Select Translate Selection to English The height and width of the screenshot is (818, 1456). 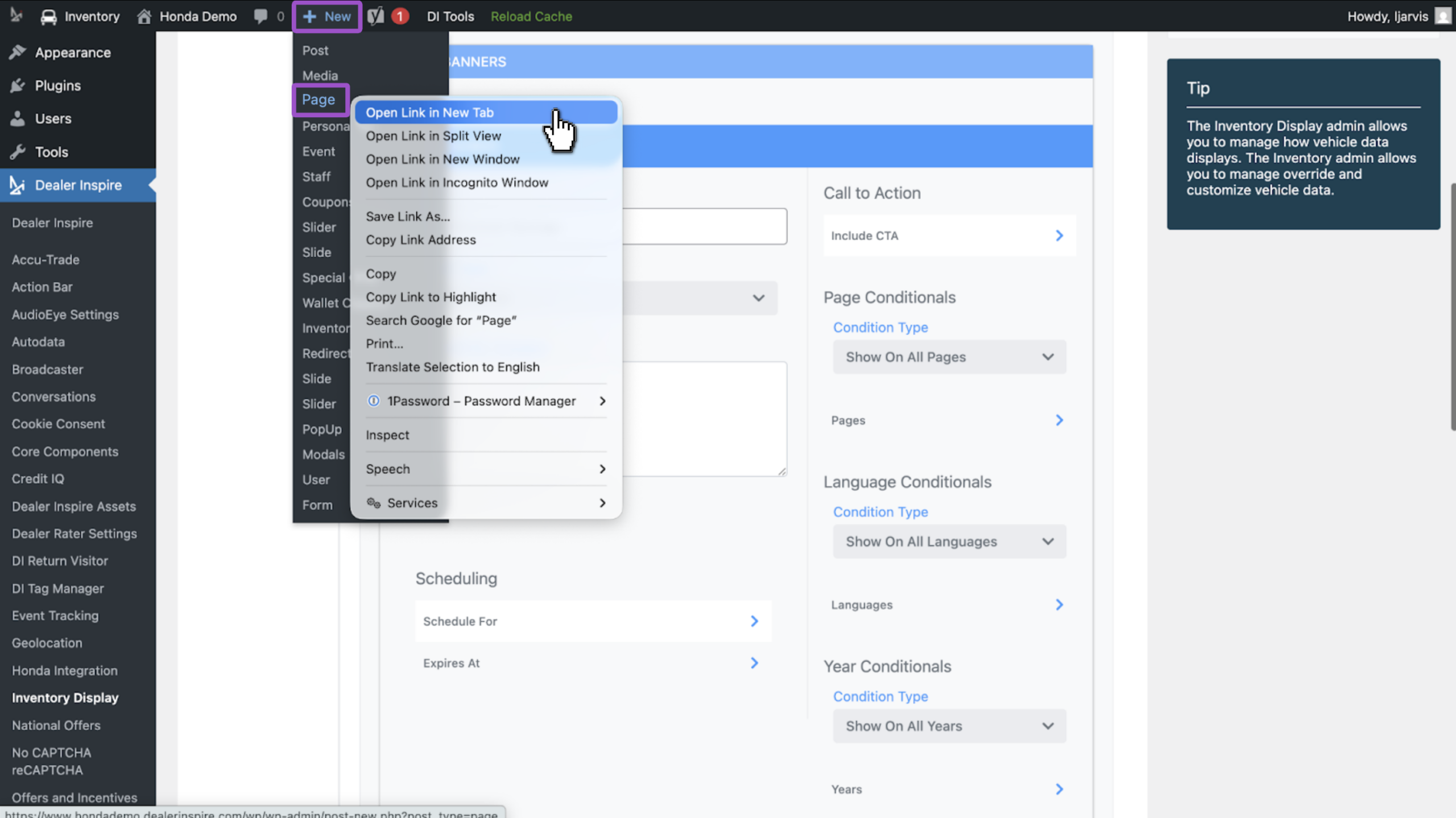point(486,367)
